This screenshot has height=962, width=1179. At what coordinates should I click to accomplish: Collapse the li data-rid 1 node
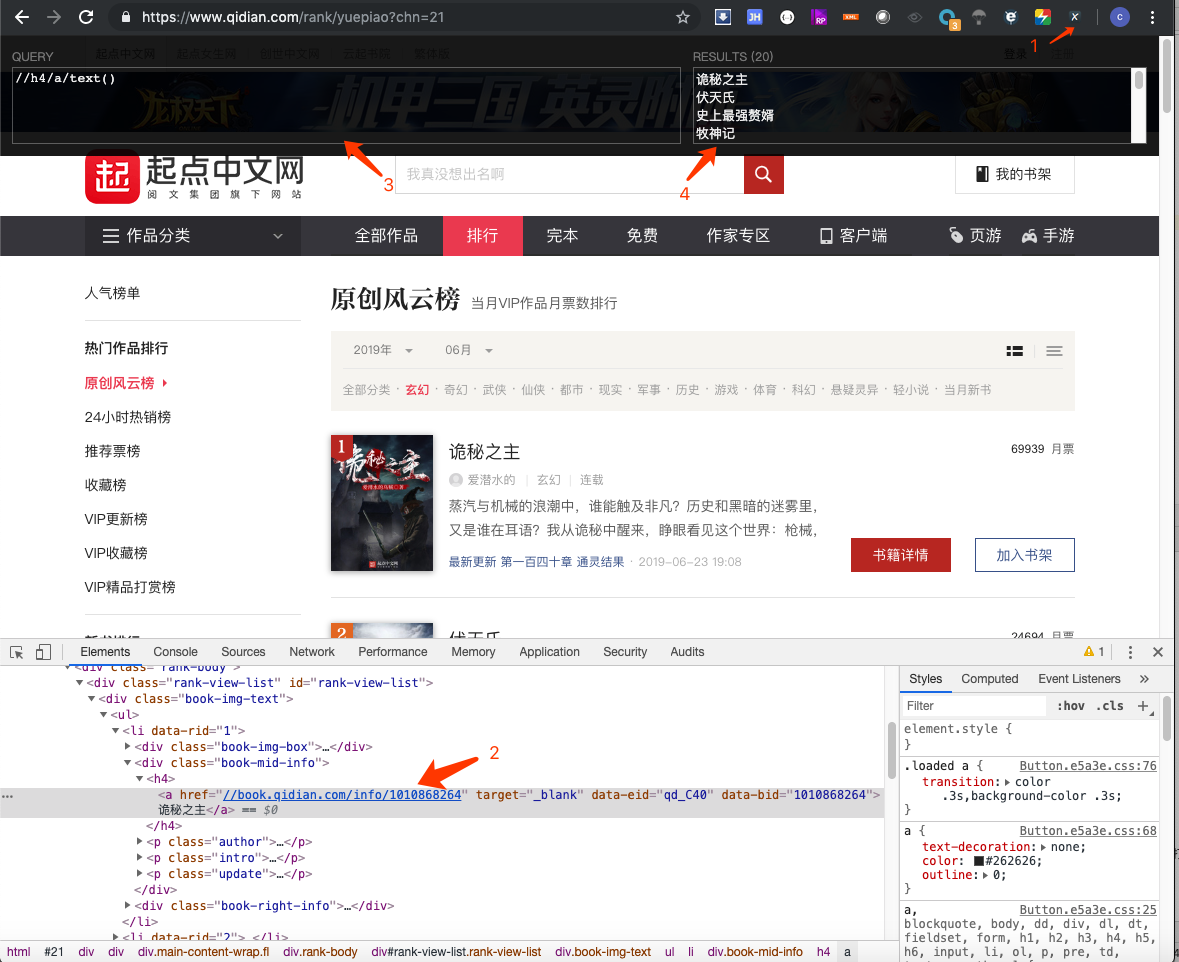(116, 730)
